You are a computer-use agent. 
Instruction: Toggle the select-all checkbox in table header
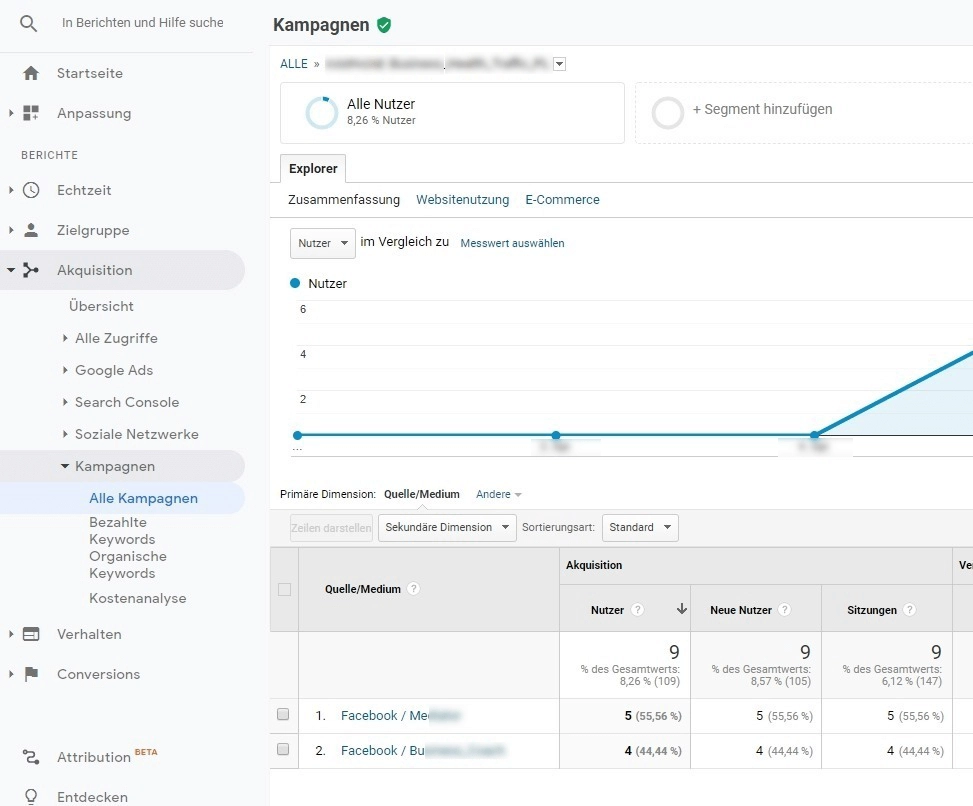pyautogui.click(x=284, y=590)
